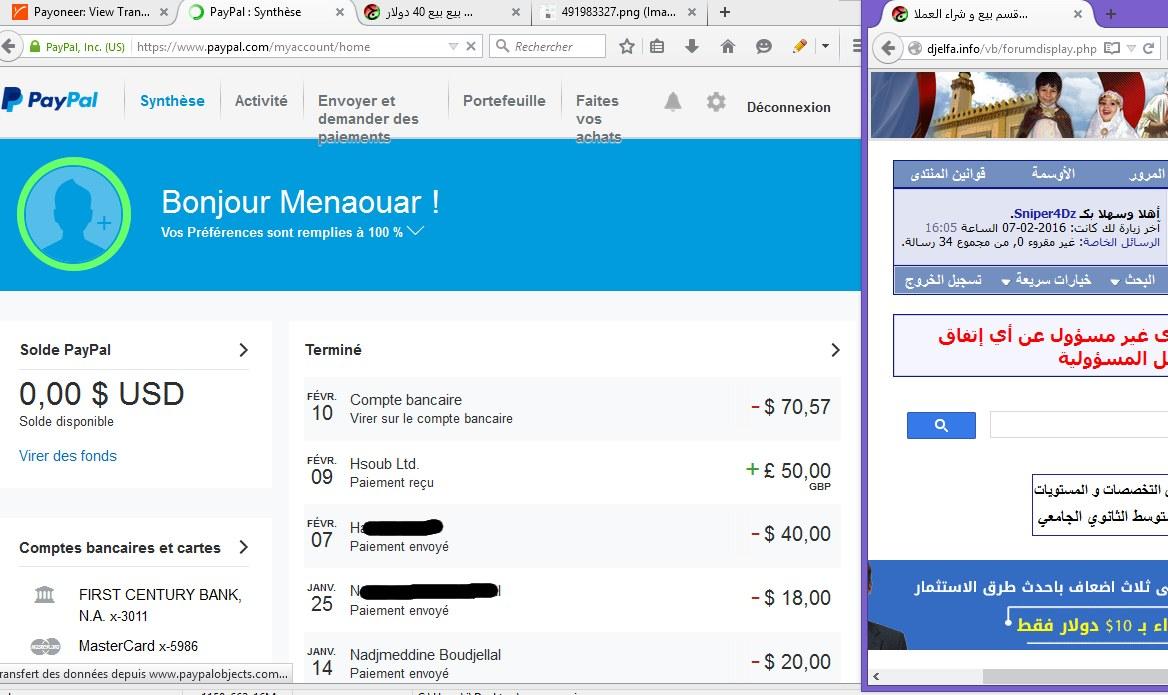Open the Janv. 25 $18,00 payment row
Viewport: 1168px width, 695px height.
[572, 600]
